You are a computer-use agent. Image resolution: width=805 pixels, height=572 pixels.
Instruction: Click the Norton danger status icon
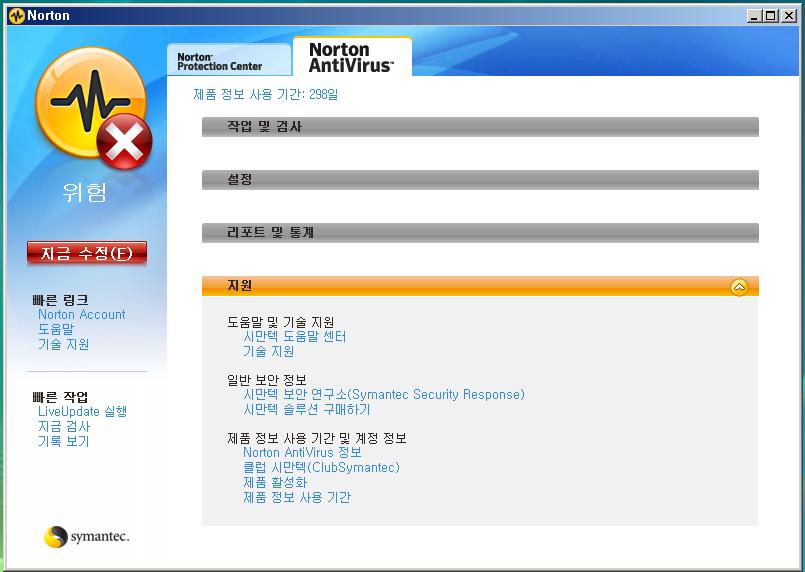93,108
